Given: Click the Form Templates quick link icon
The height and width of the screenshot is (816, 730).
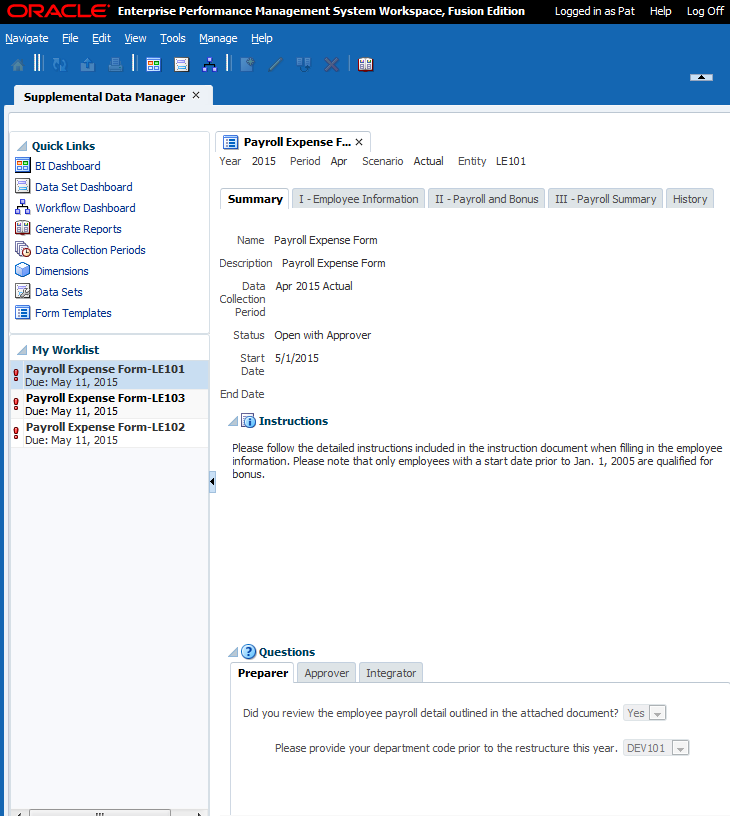Looking at the screenshot, I should tap(22, 312).
